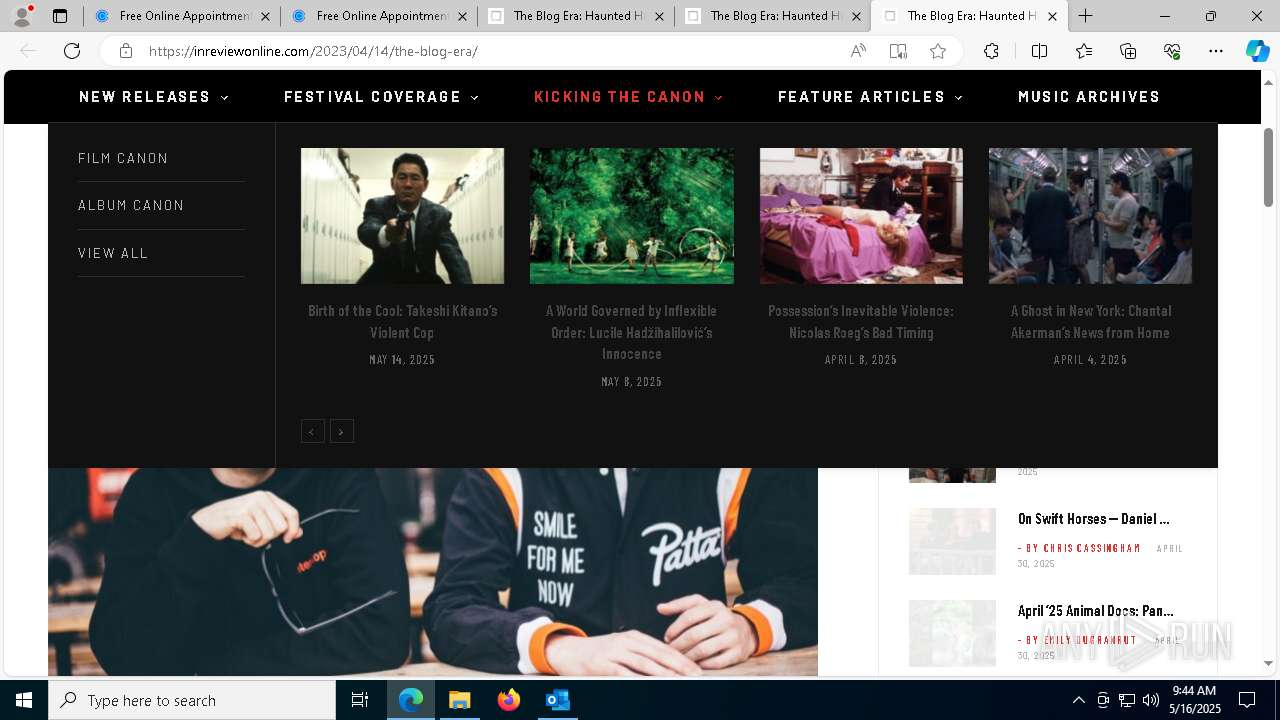Expand the Festival Coverage menu

click(x=381, y=97)
